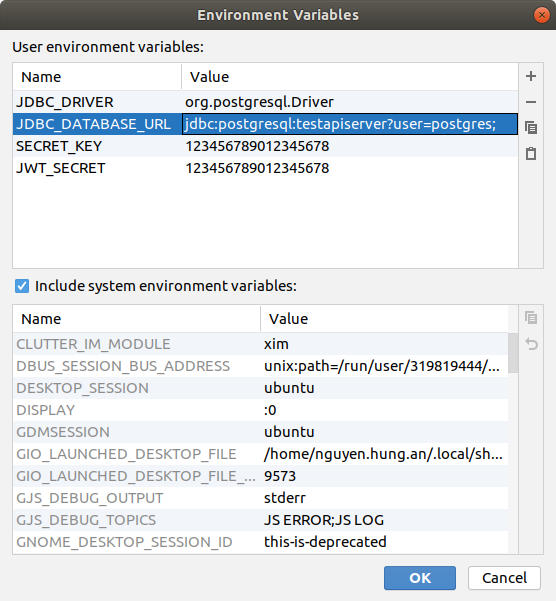The width and height of the screenshot is (556, 601).
Task: Select the JWT_SECRET variable row
Action: point(265,168)
